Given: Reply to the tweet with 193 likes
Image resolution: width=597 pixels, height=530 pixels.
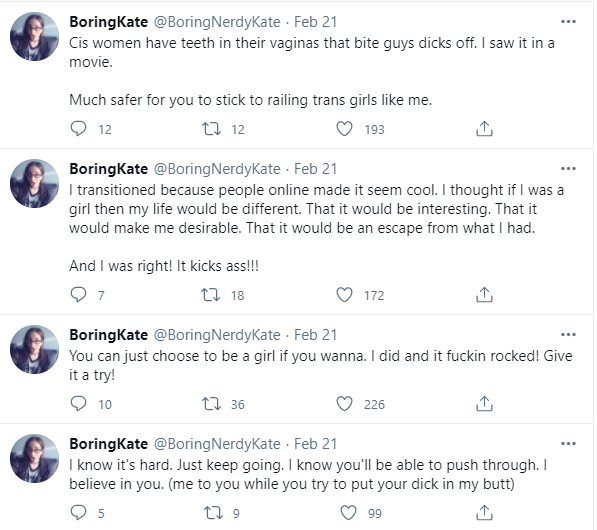Looking at the screenshot, I should (x=78, y=129).
